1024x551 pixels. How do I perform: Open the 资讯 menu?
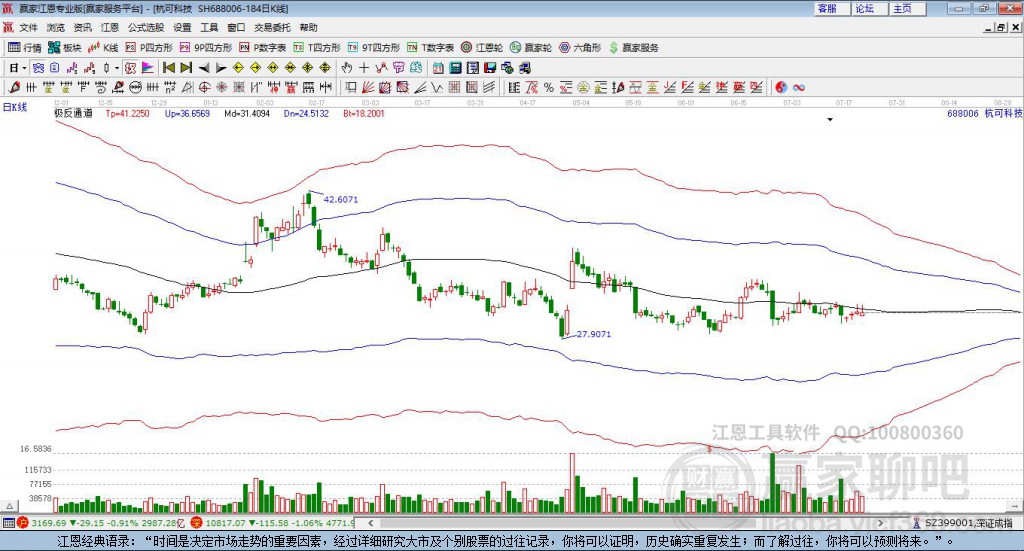pyautogui.click(x=82, y=27)
